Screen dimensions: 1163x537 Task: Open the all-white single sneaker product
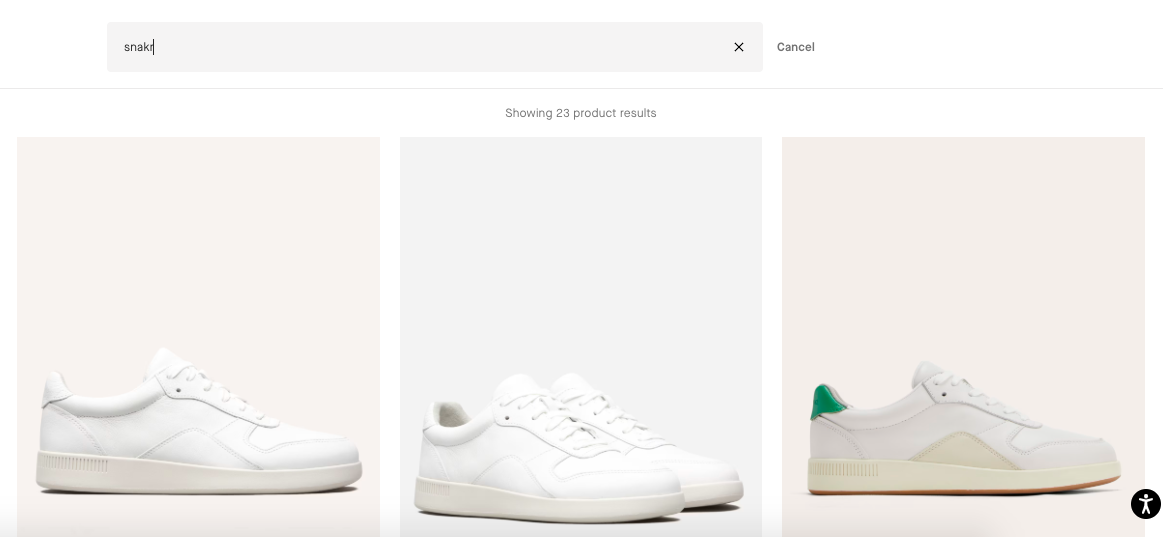tap(198, 337)
